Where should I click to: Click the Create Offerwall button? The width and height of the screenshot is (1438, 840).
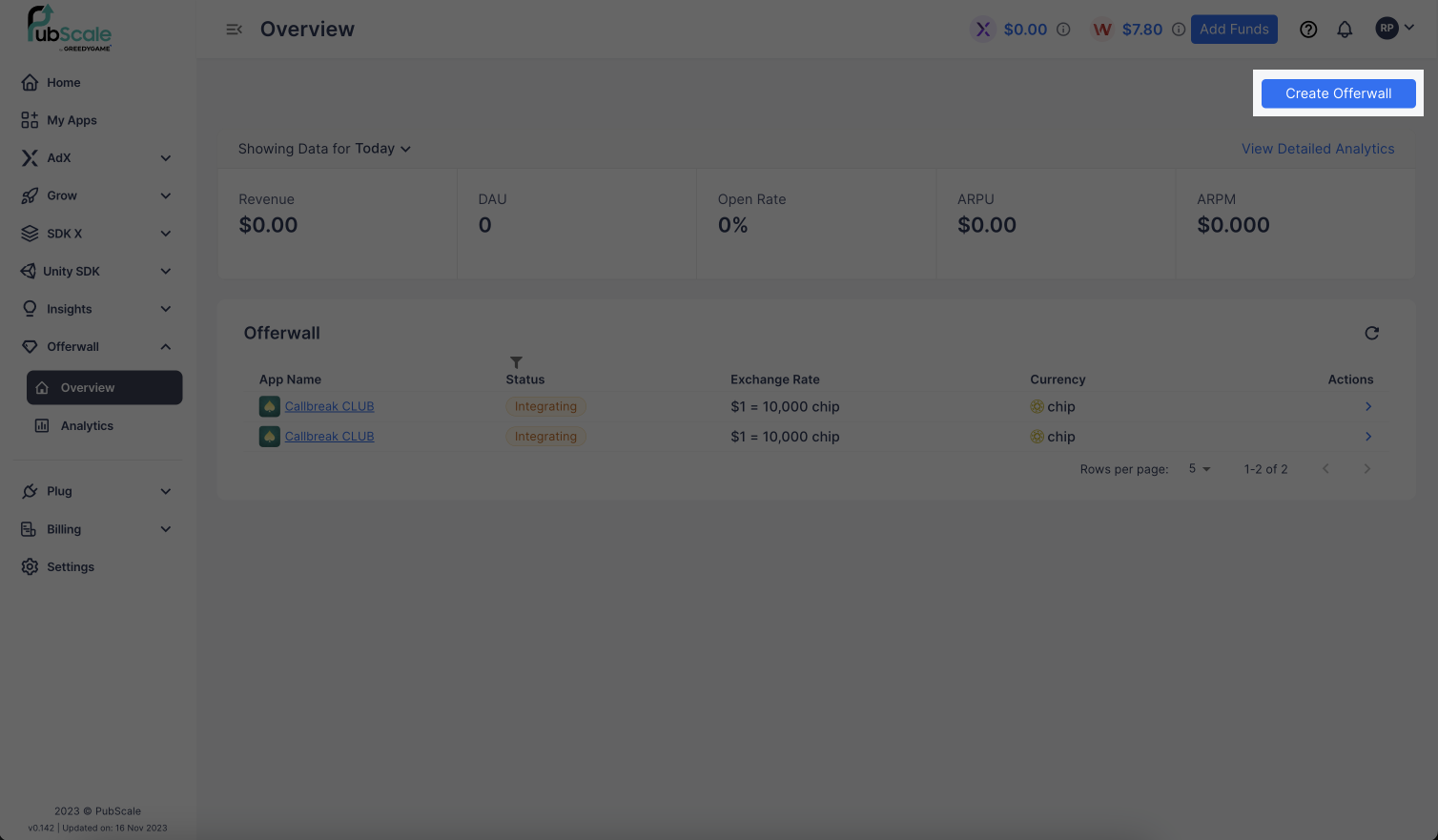pyautogui.click(x=1338, y=93)
